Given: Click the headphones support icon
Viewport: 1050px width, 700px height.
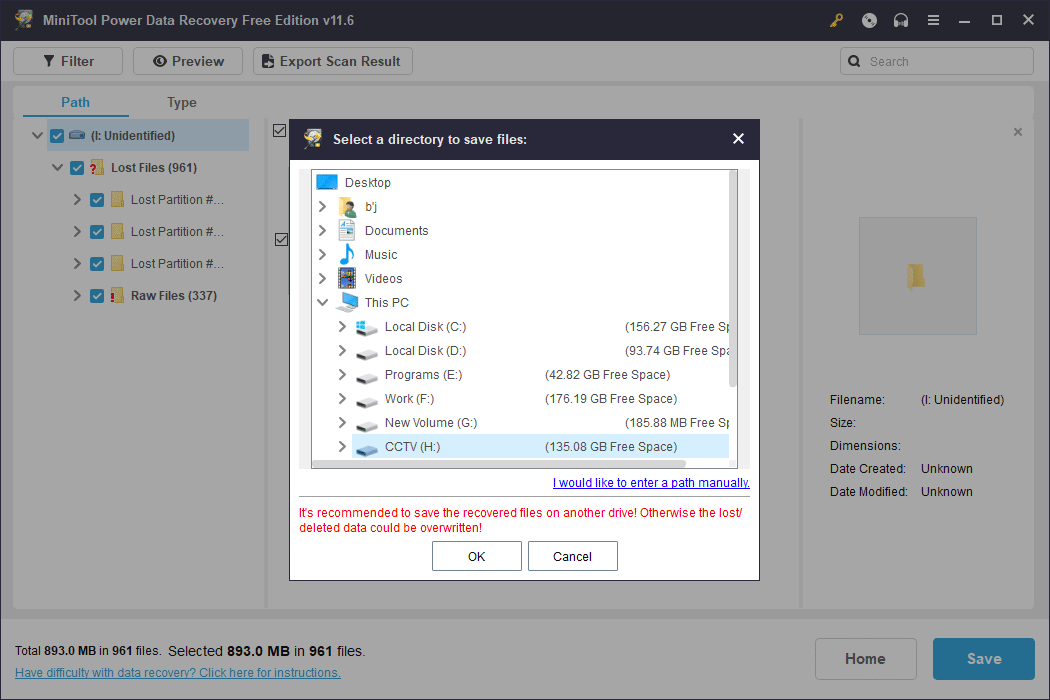Looking at the screenshot, I should click(901, 20).
